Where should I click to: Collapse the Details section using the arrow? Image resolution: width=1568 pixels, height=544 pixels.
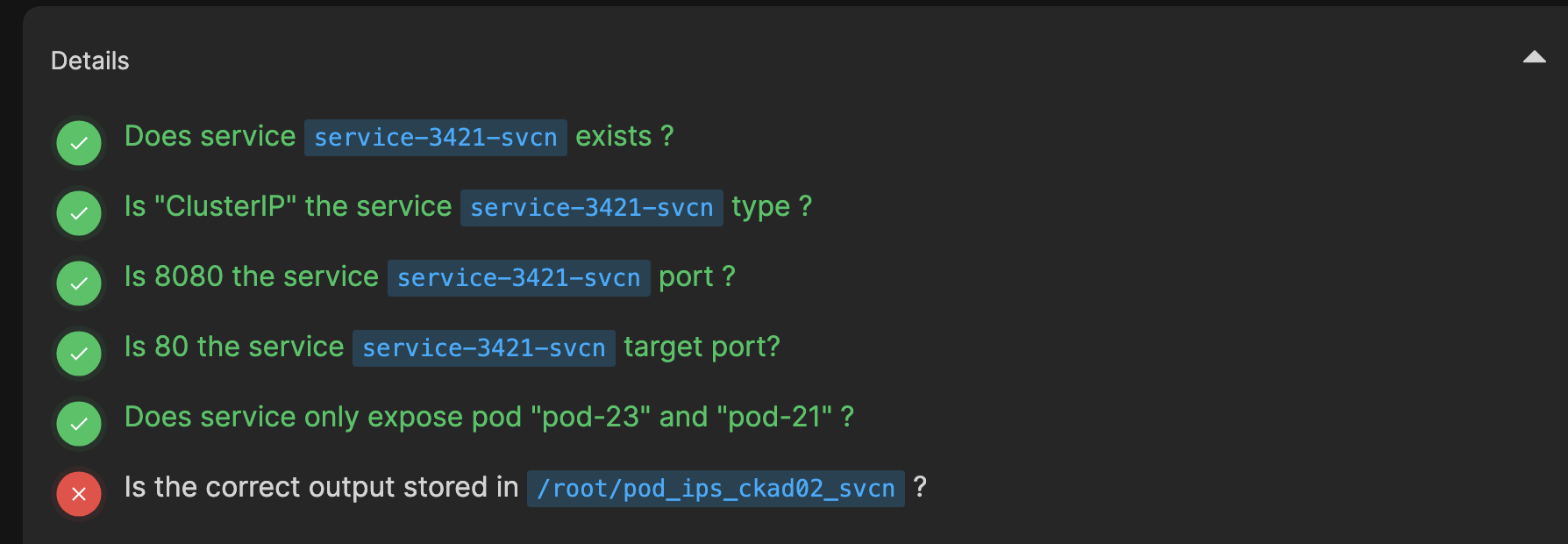[1534, 58]
